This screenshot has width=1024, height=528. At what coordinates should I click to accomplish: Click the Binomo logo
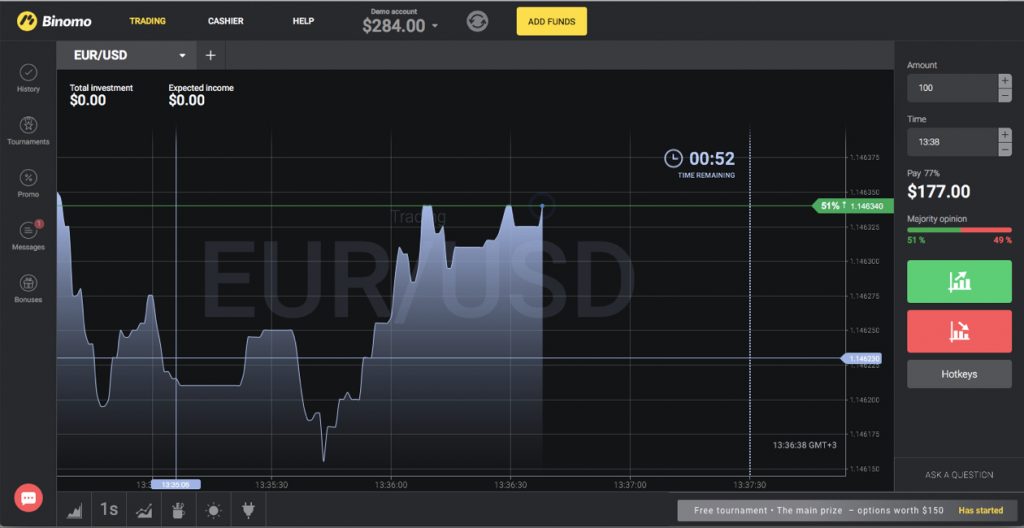pos(54,21)
